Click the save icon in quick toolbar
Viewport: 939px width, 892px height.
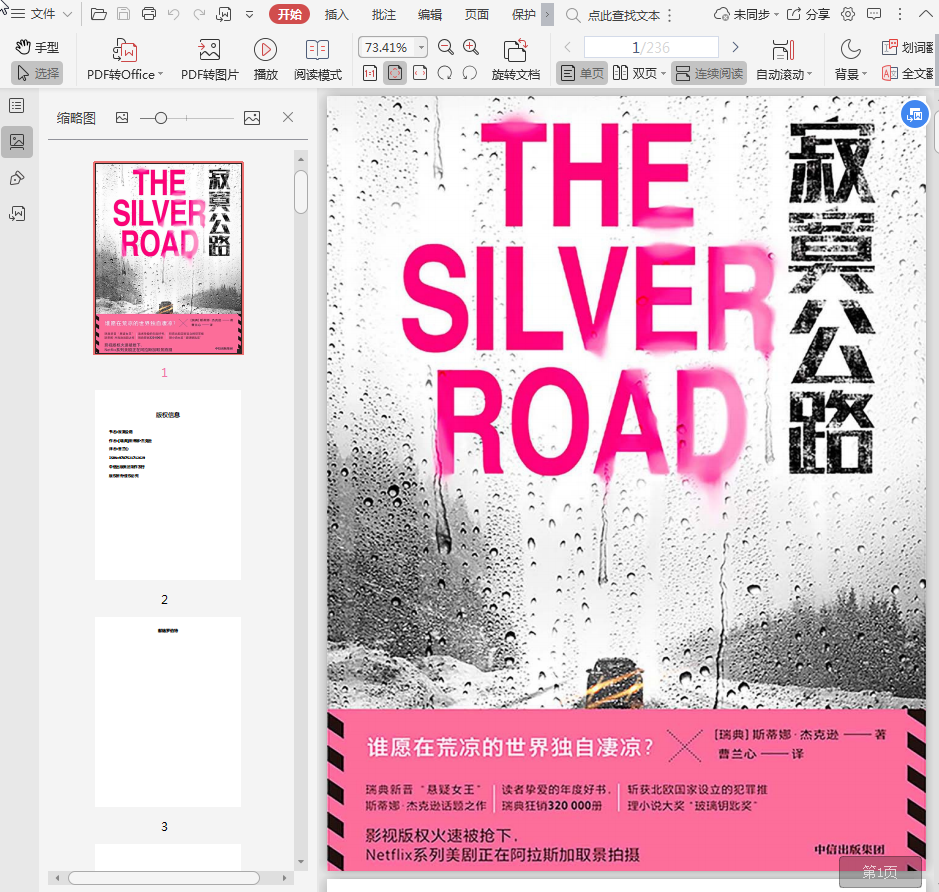coord(123,14)
